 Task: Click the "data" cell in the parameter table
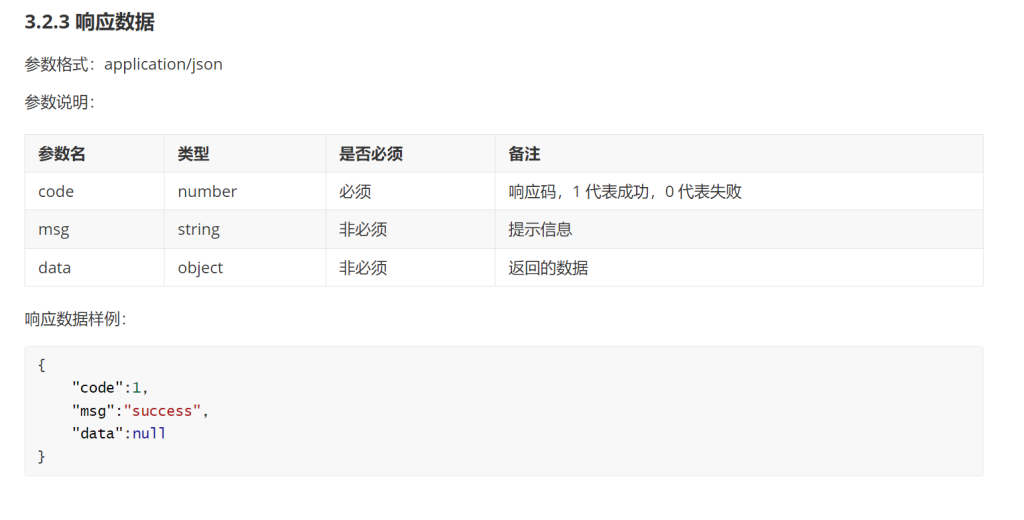point(55,267)
